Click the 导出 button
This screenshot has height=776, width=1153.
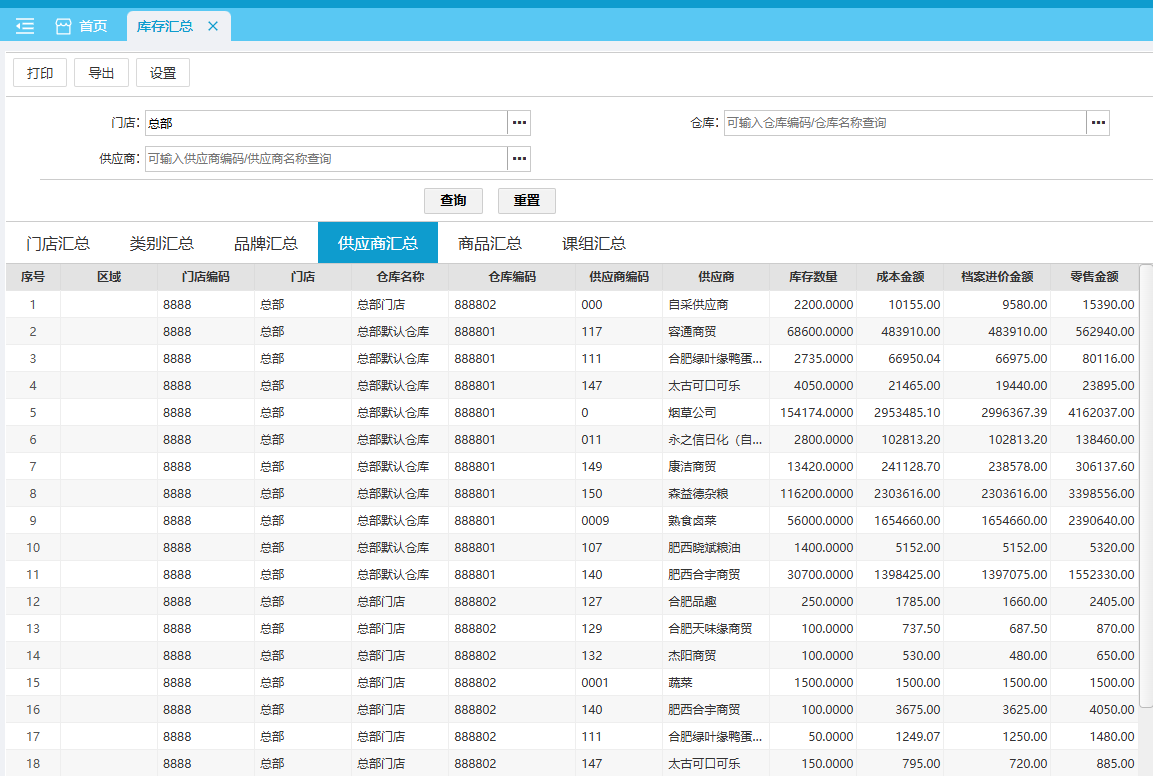pyautogui.click(x=101, y=73)
